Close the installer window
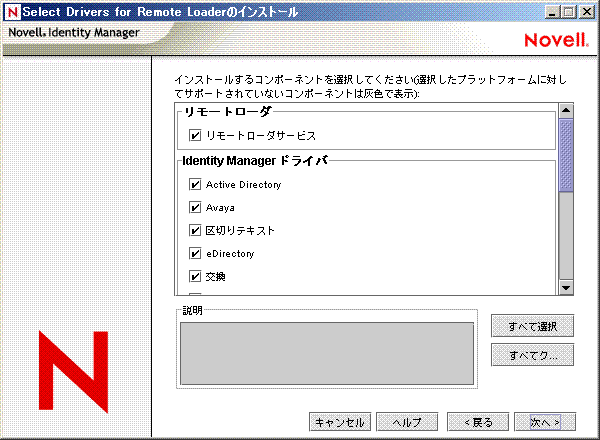The height and width of the screenshot is (440, 600). [587, 12]
